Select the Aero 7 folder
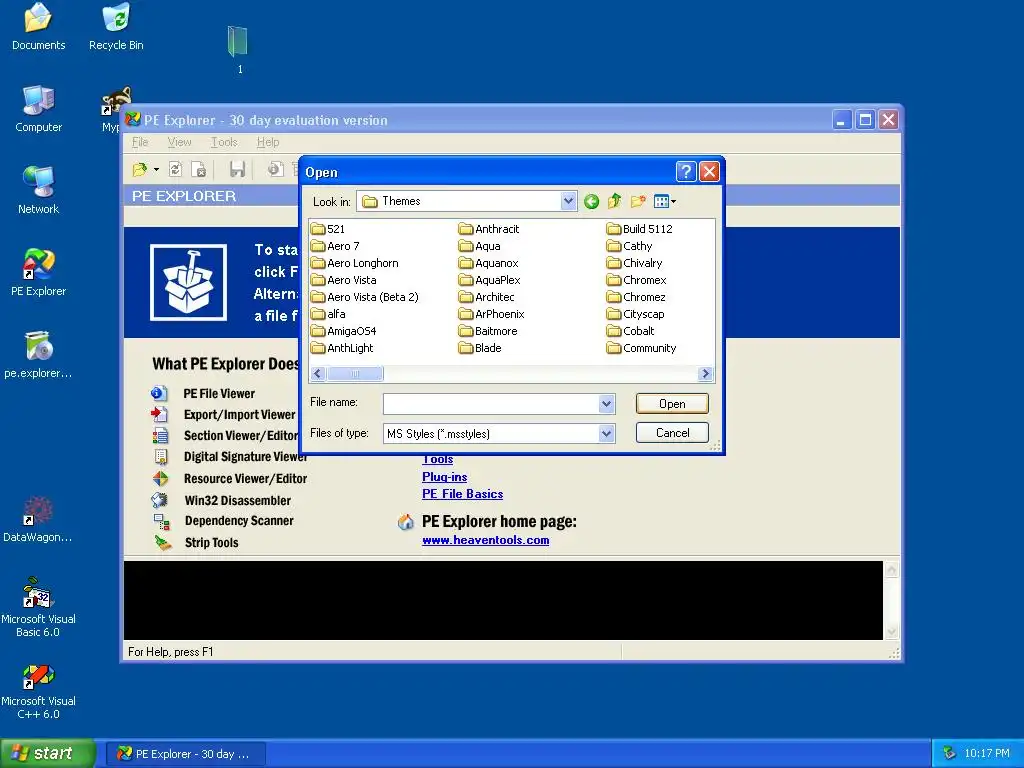 336,246
